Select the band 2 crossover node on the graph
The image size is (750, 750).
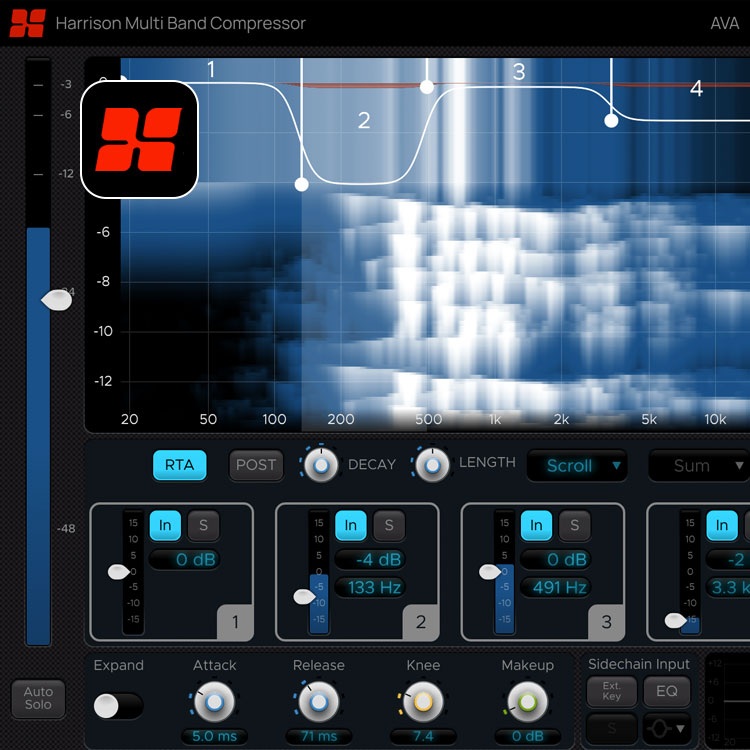click(x=301, y=184)
